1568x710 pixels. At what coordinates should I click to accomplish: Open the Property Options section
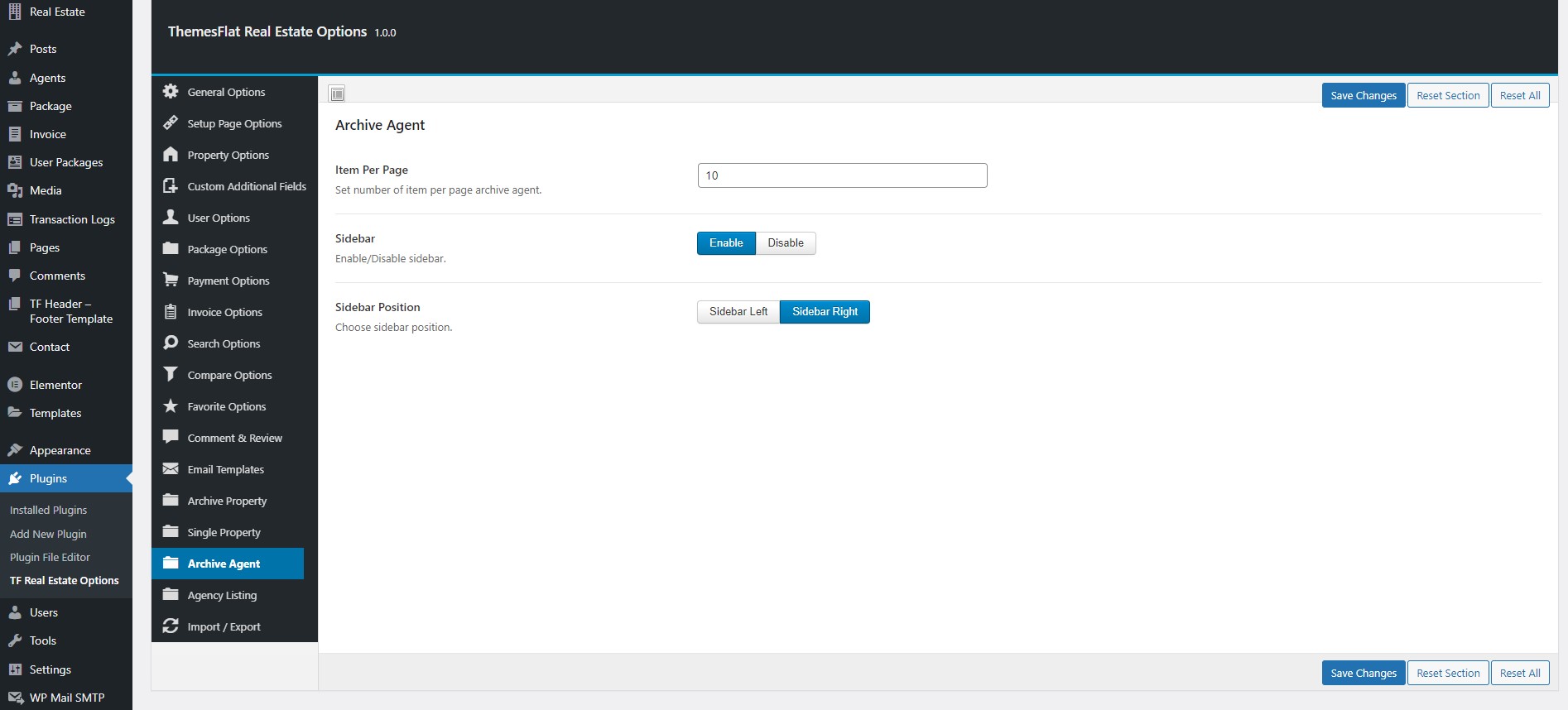coord(234,155)
